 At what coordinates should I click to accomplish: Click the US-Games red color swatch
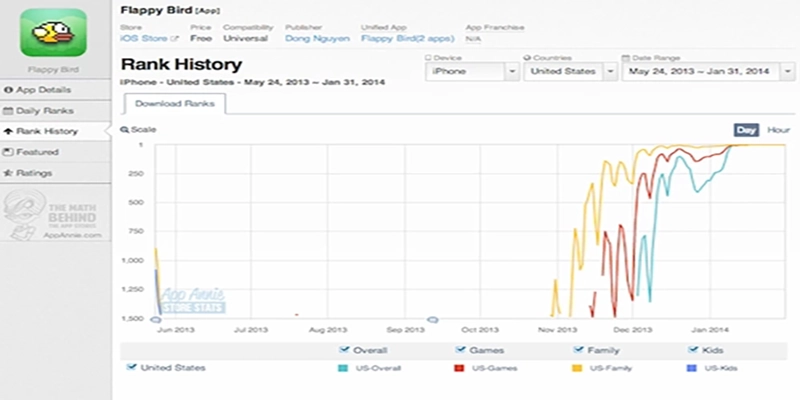(x=459, y=368)
